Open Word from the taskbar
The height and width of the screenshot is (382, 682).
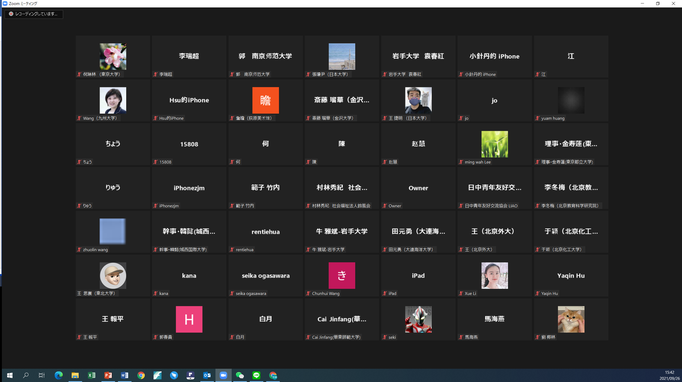(x=125, y=375)
